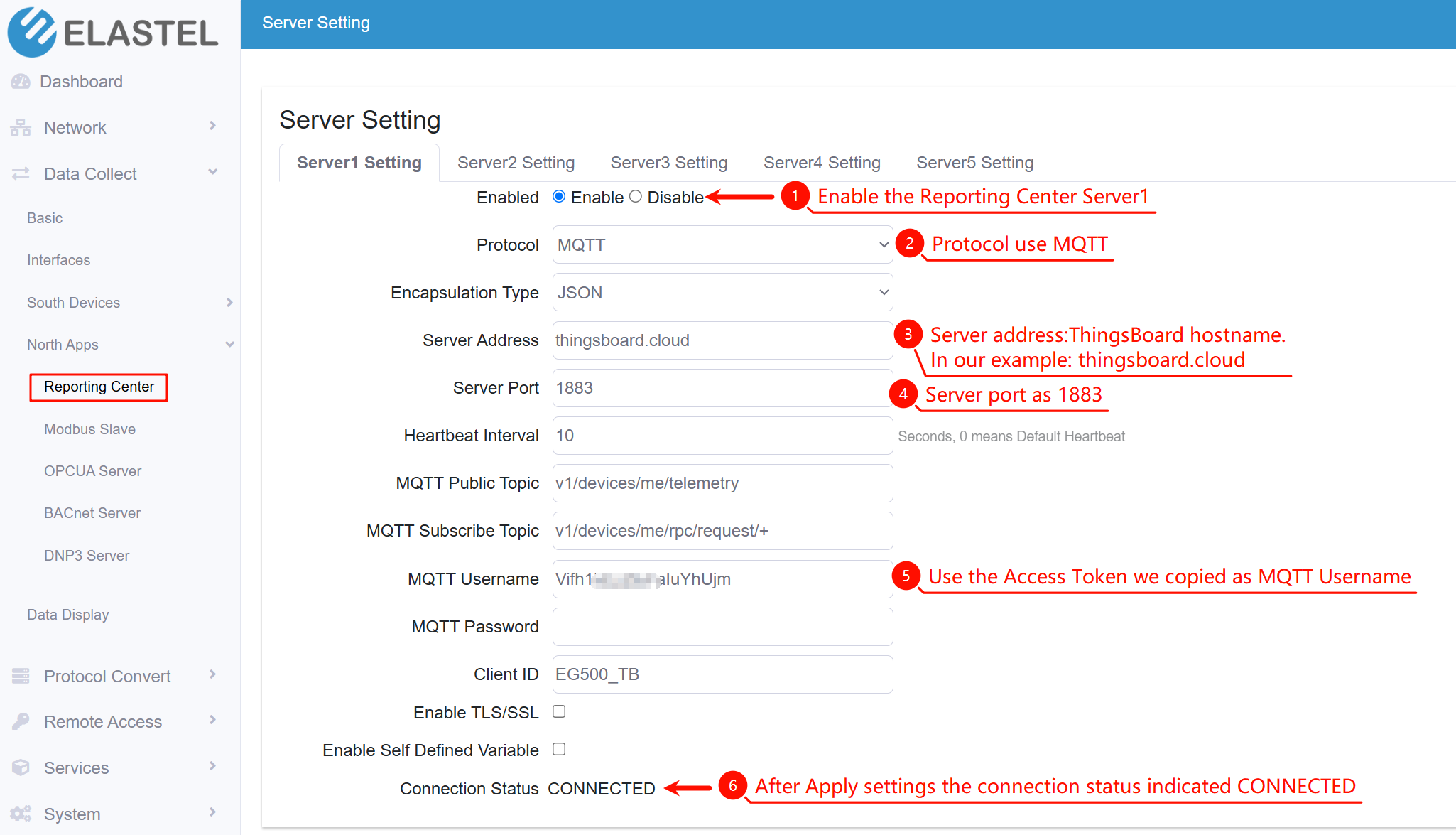Click the System sidebar gear icon
1456x835 pixels.
[x=19, y=813]
